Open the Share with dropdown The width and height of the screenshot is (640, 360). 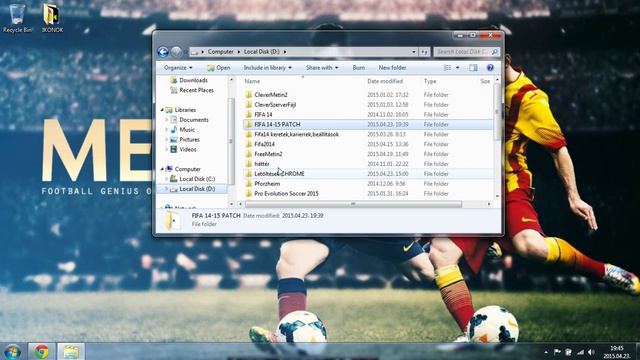click(x=322, y=68)
